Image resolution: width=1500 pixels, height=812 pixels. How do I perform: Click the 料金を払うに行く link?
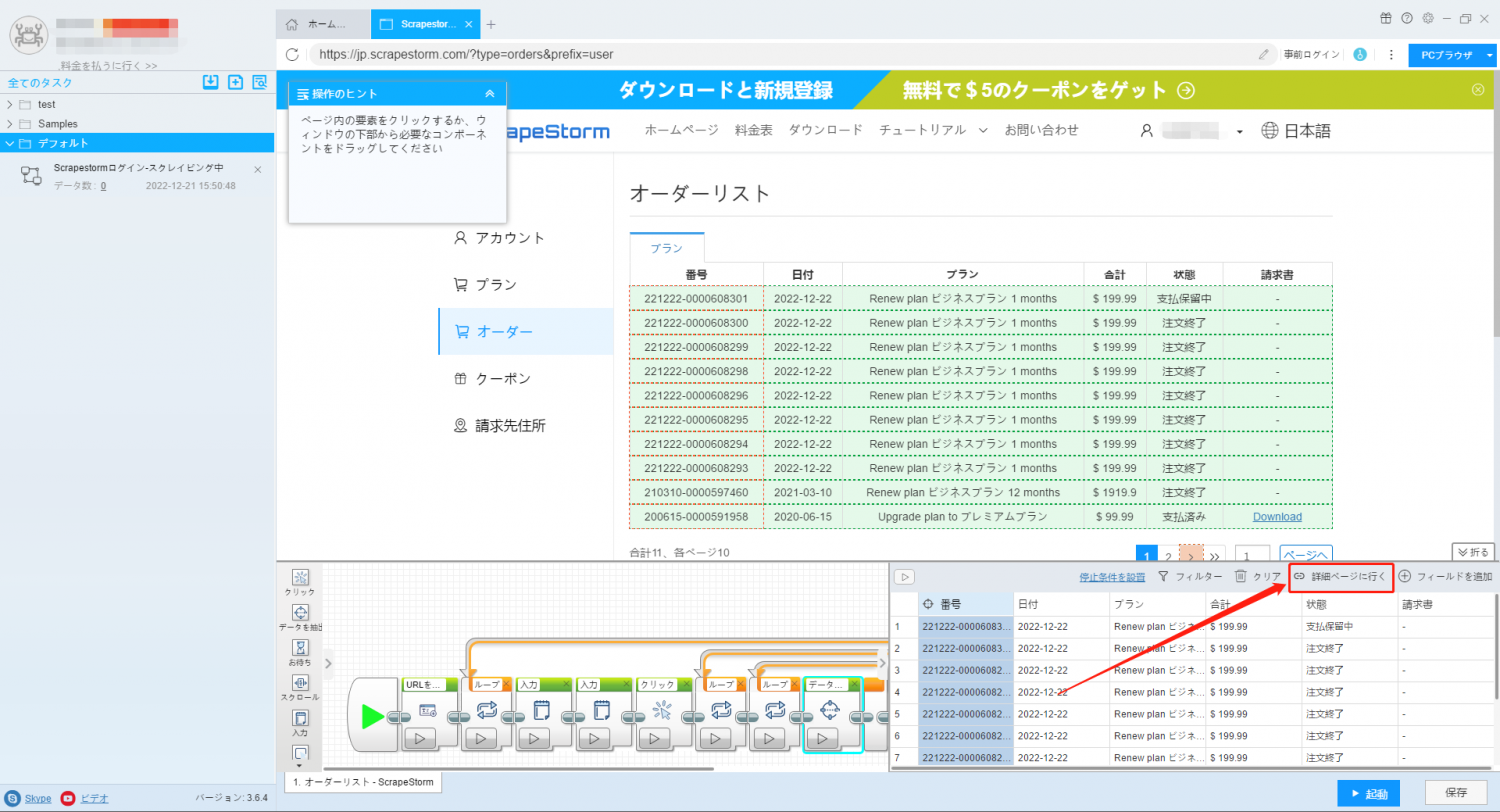[x=108, y=65]
